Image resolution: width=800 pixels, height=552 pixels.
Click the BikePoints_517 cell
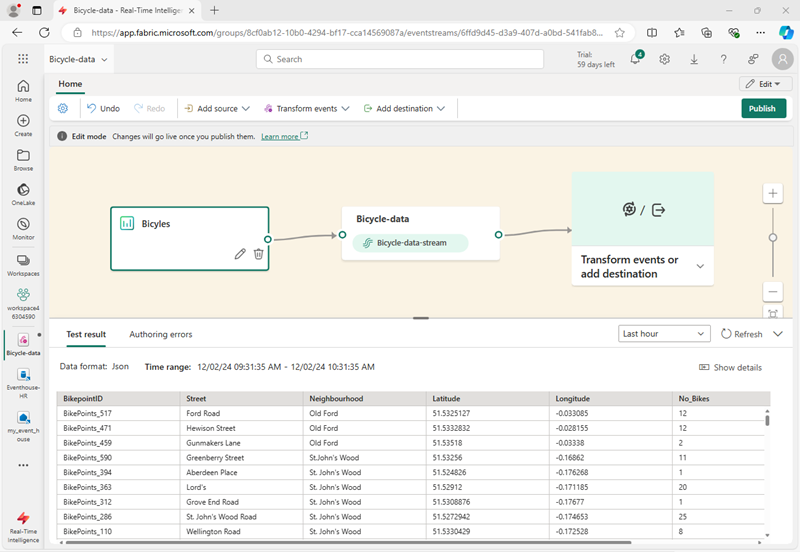(x=118, y=413)
